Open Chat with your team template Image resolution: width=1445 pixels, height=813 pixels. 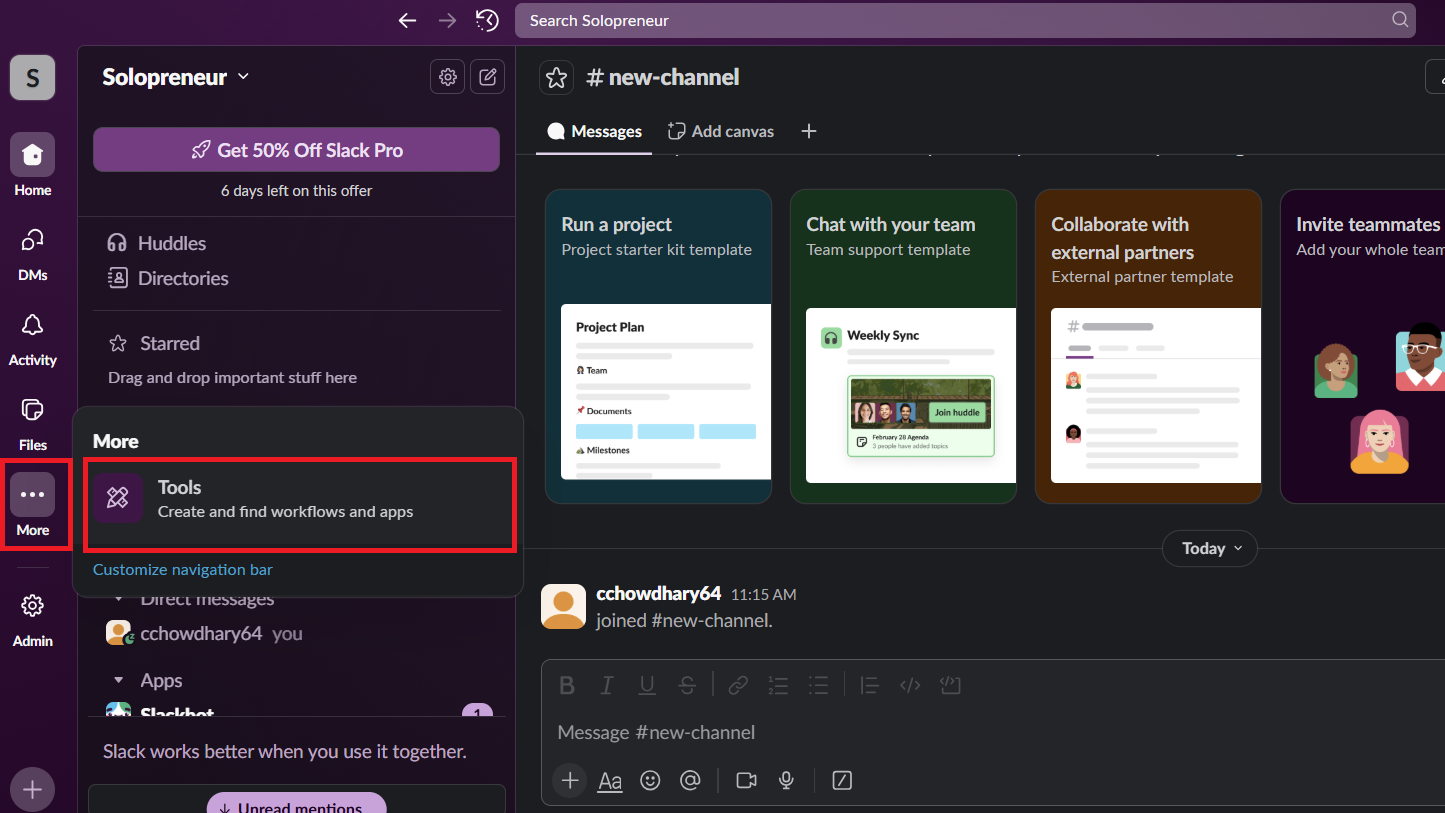[x=903, y=346]
